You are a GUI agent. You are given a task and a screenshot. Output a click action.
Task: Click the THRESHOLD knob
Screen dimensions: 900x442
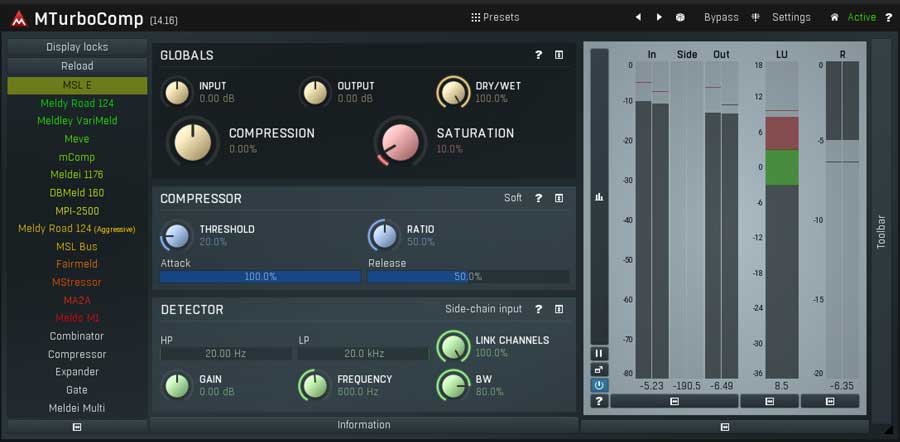(177, 236)
